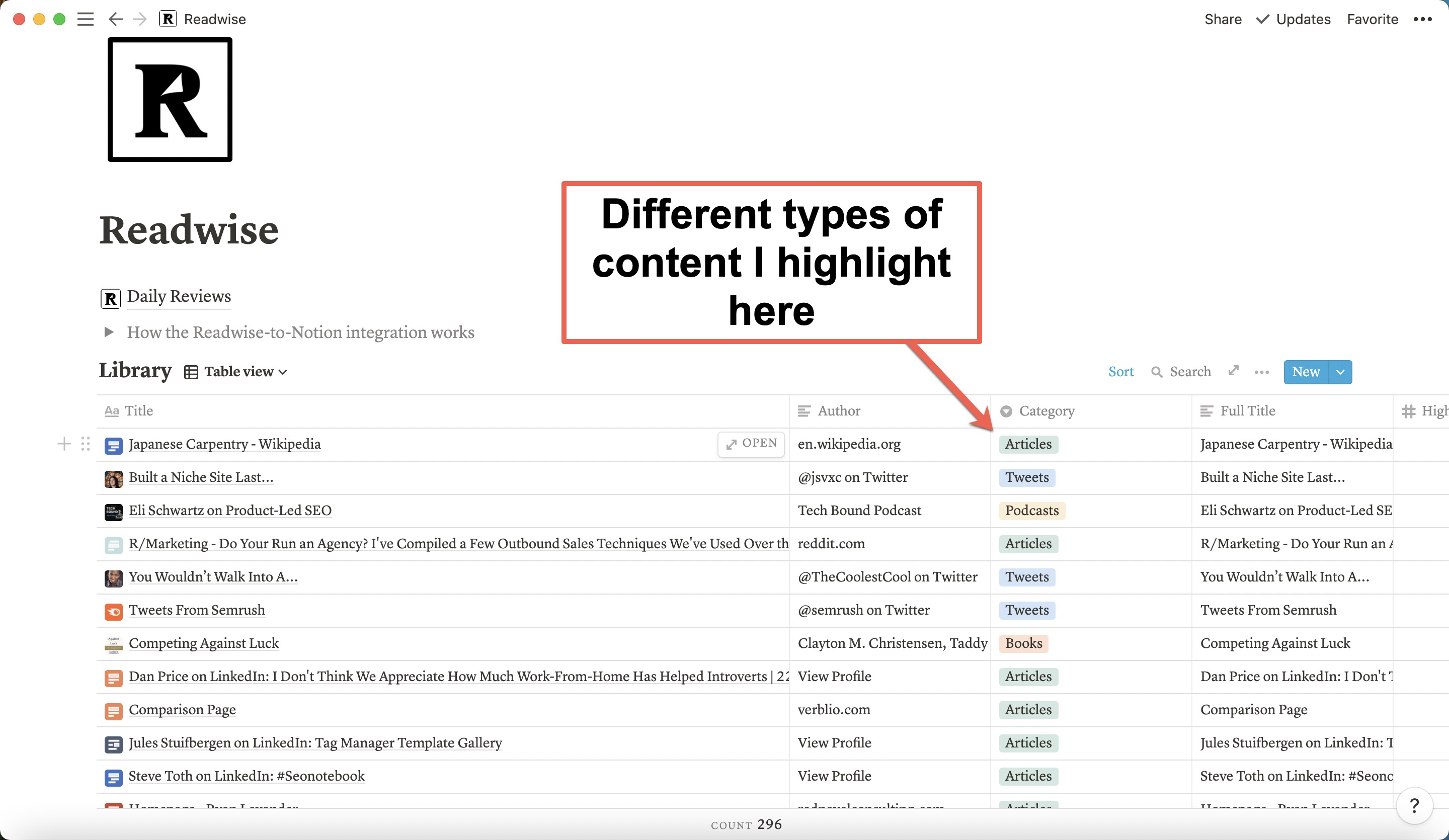Click the Full Title column header
The width and height of the screenshot is (1449, 840).
coord(1292,411)
